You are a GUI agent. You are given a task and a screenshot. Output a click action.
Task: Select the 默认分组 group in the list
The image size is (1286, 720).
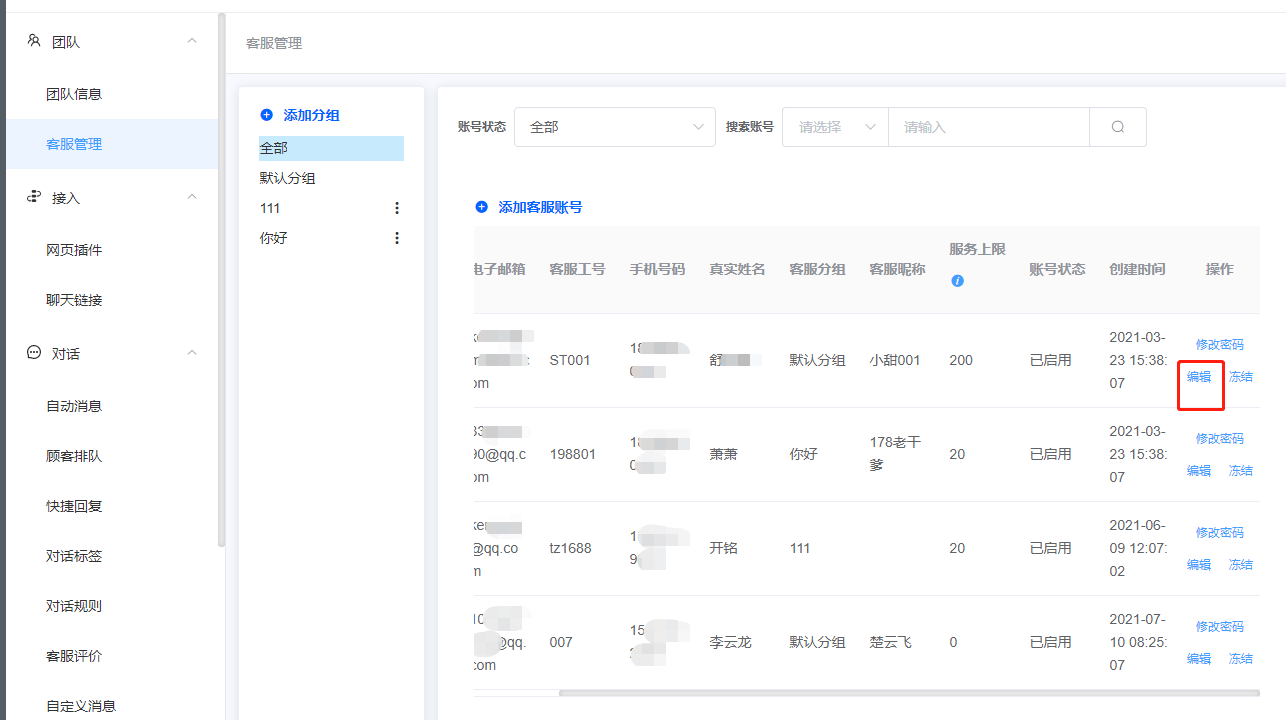click(x=288, y=178)
